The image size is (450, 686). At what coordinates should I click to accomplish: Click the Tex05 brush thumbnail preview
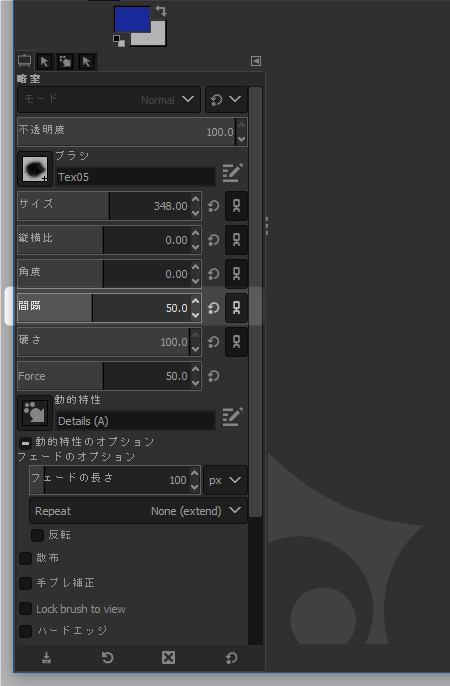35,169
